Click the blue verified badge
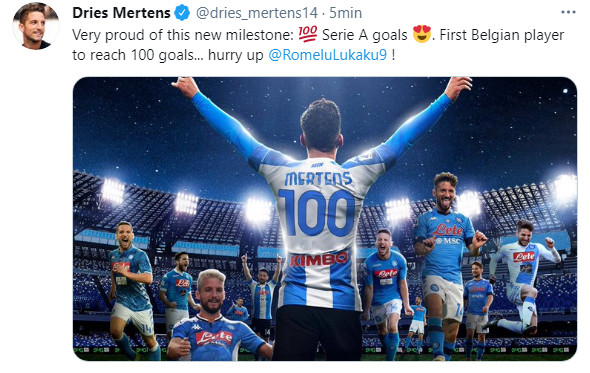The image size is (590, 373). pos(182,13)
